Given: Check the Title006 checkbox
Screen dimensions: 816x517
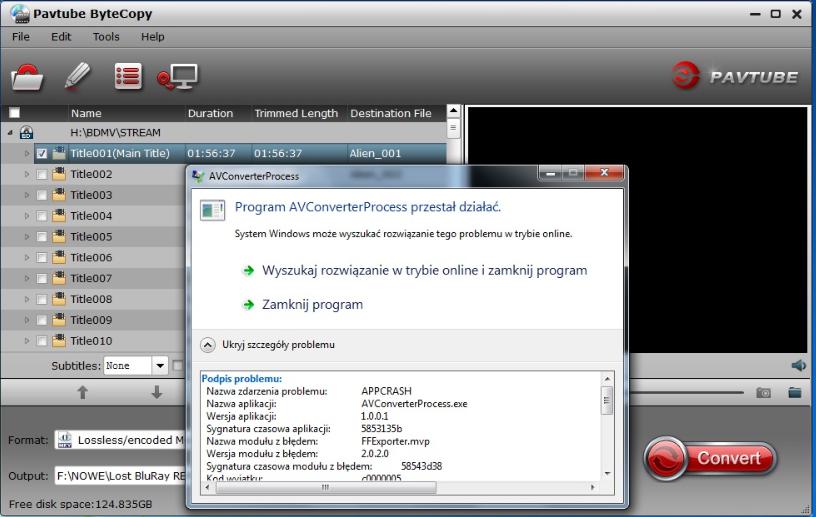Looking at the screenshot, I should point(42,258).
